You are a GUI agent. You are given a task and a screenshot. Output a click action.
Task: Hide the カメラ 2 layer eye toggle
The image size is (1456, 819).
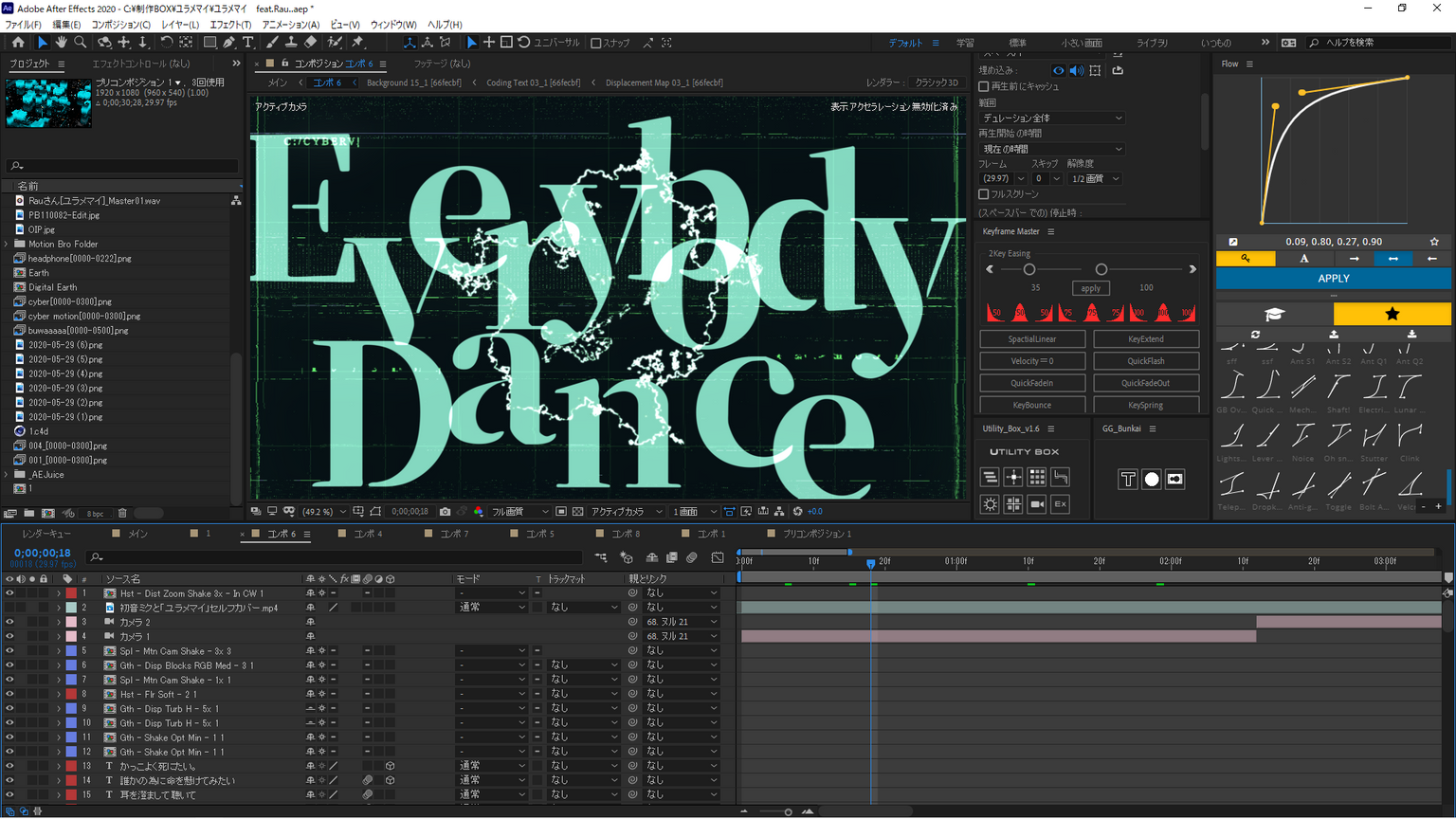click(x=9, y=622)
